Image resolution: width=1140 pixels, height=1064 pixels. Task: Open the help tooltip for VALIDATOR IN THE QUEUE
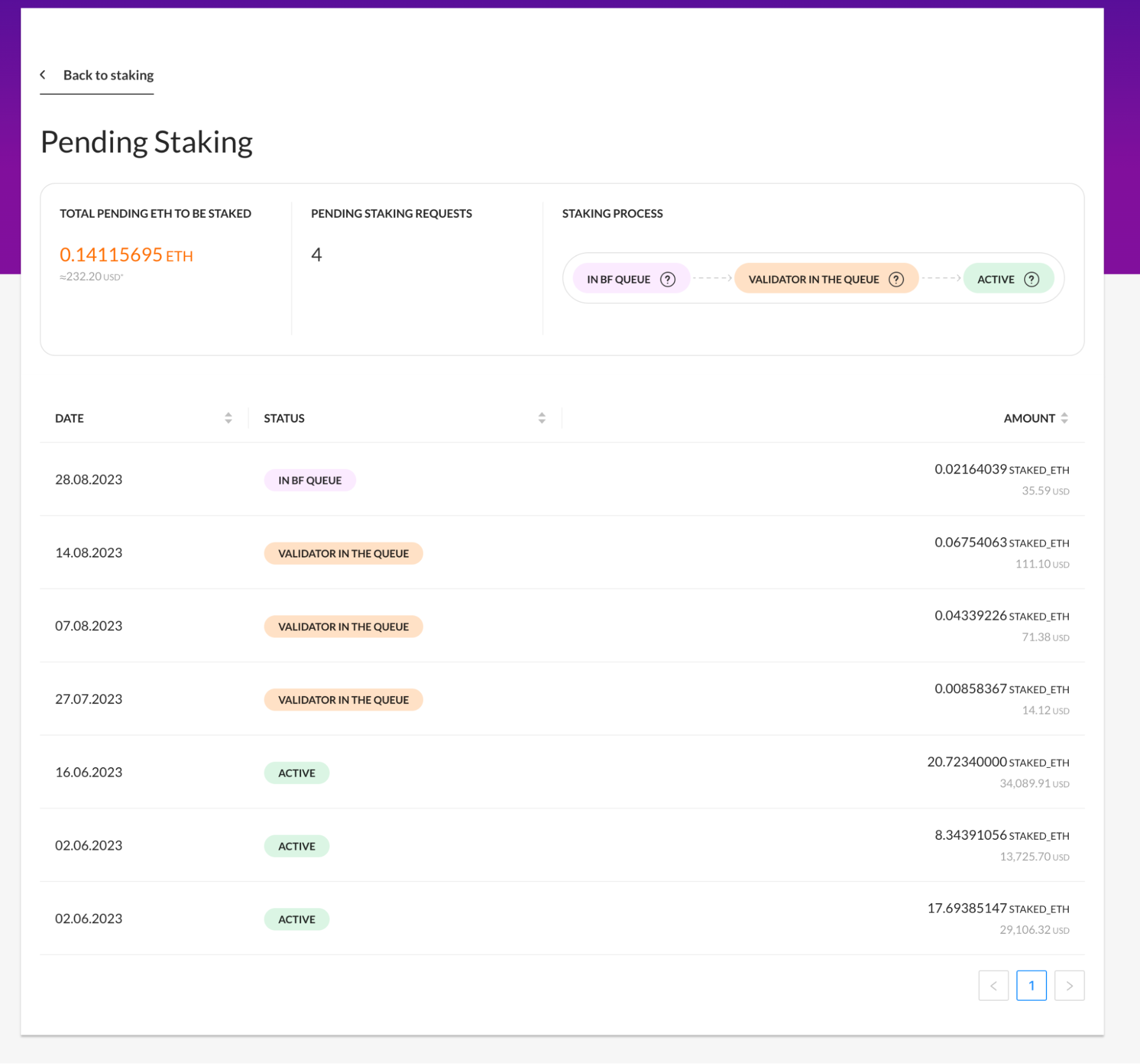click(x=895, y=280)
